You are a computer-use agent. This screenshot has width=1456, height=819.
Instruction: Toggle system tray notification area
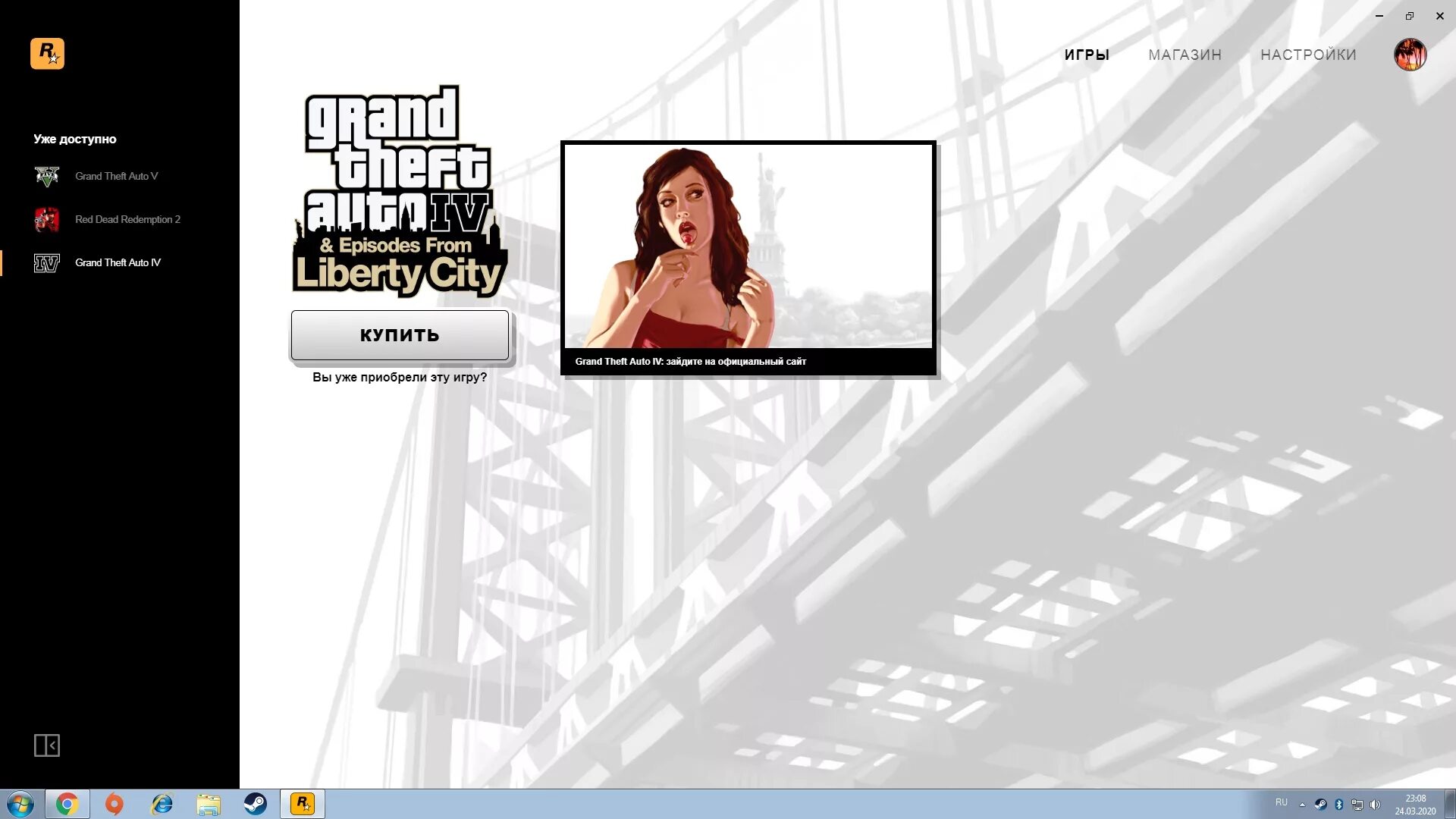pos(1303,803)
